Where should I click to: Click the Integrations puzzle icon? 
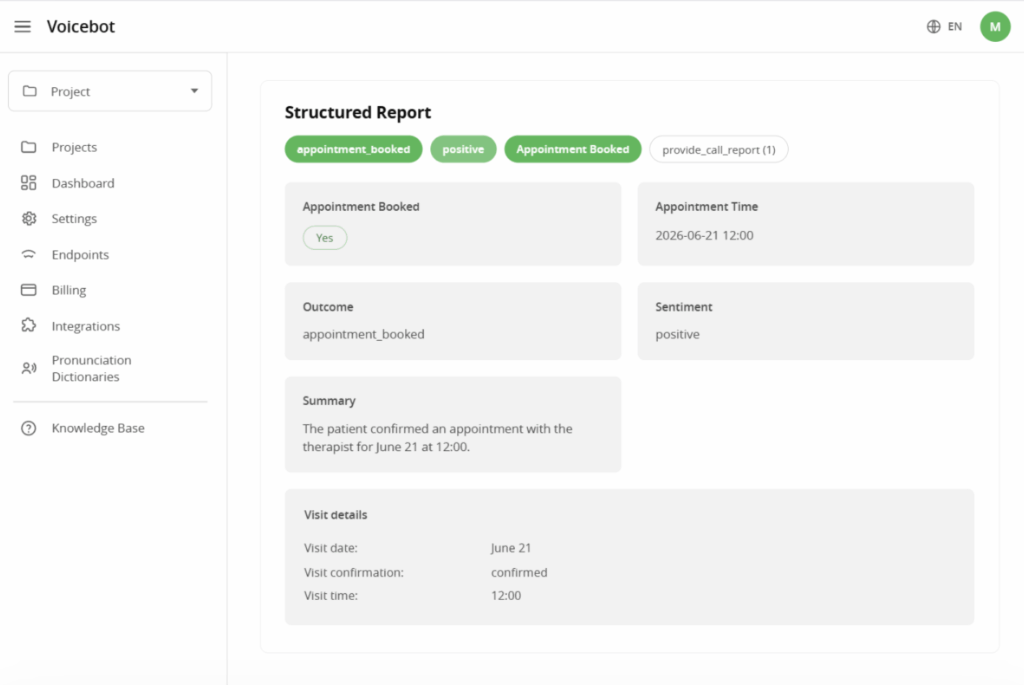coord(29,325)
